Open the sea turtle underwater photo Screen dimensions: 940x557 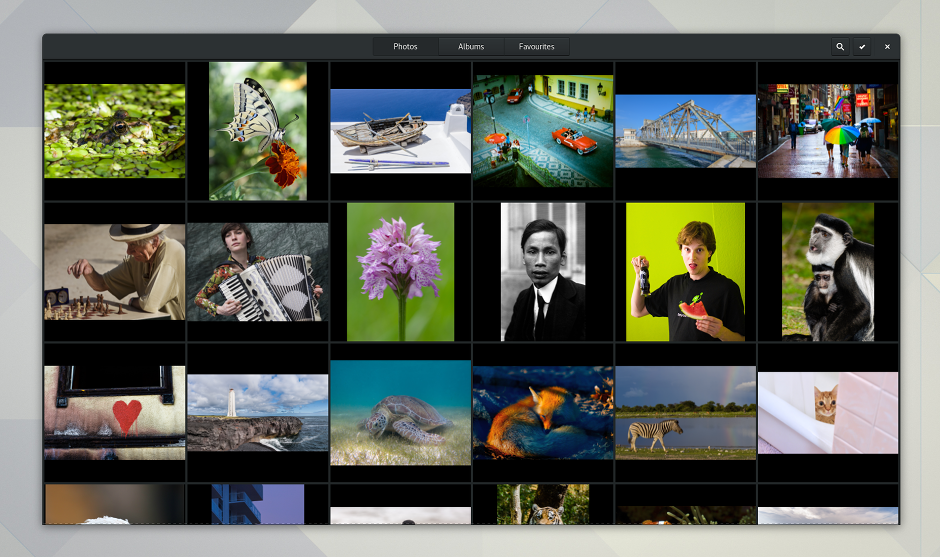400,412
